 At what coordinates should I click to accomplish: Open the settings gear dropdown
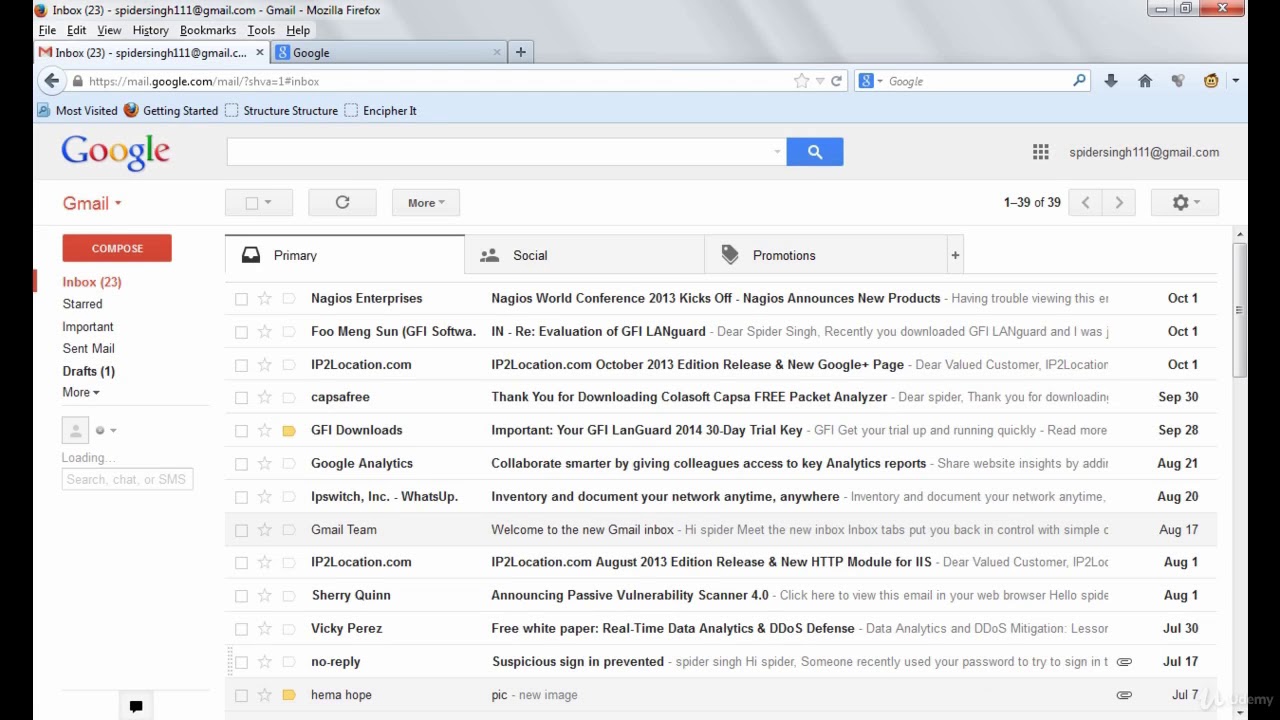tap(1184, 203)
